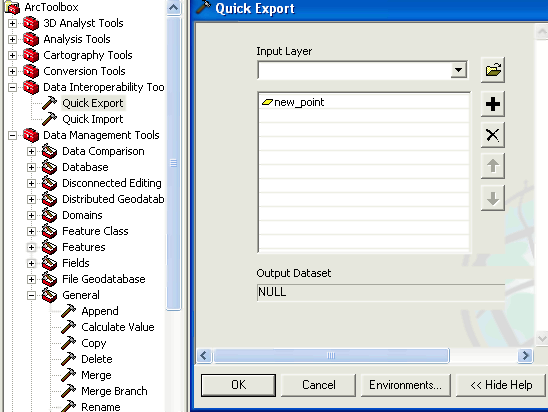This screenshot has width=548, height=412.
Task: Select the Feature Class label
Action: 95,231
